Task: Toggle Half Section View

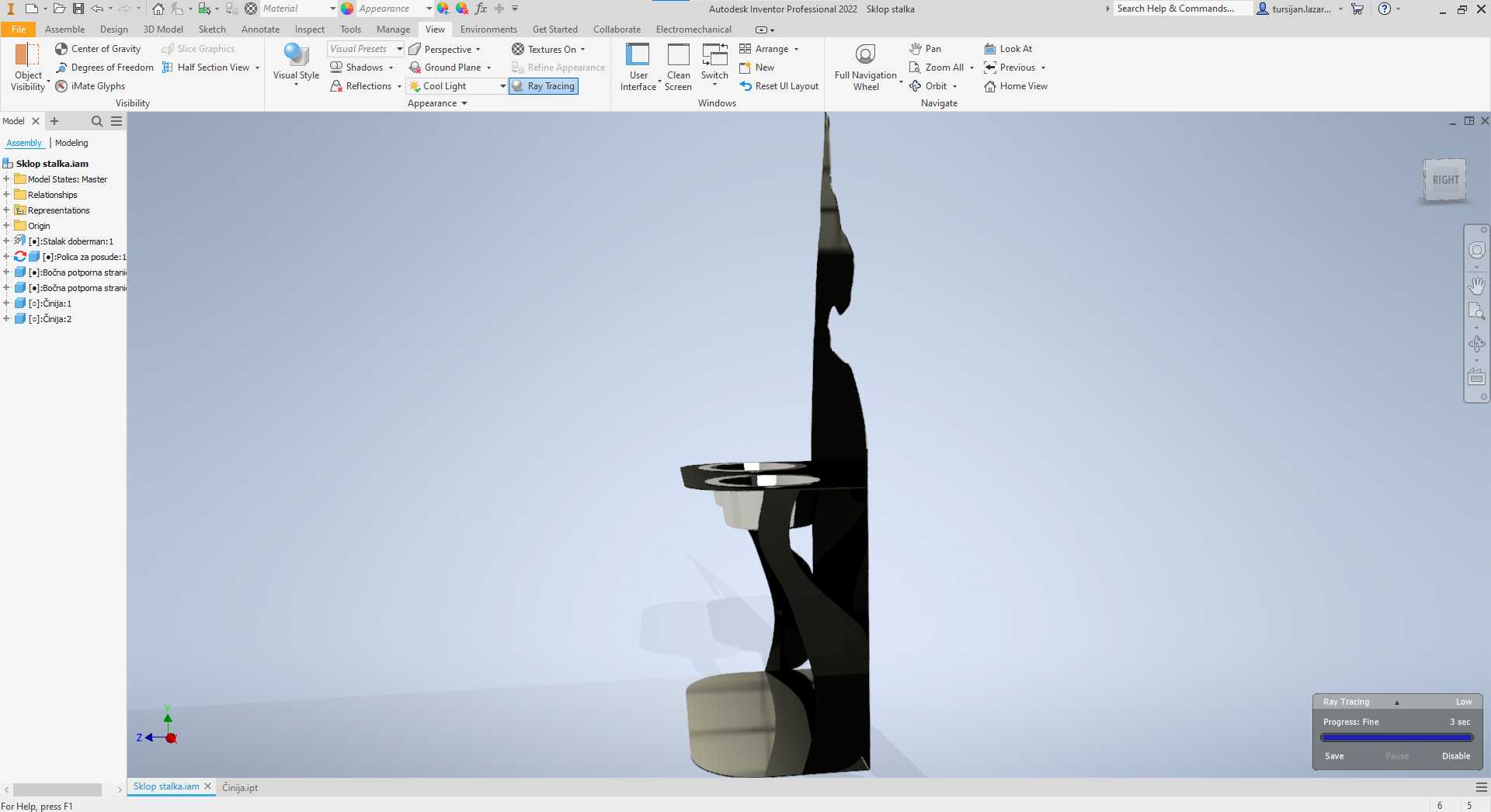Action: click(x=206, y=68)
